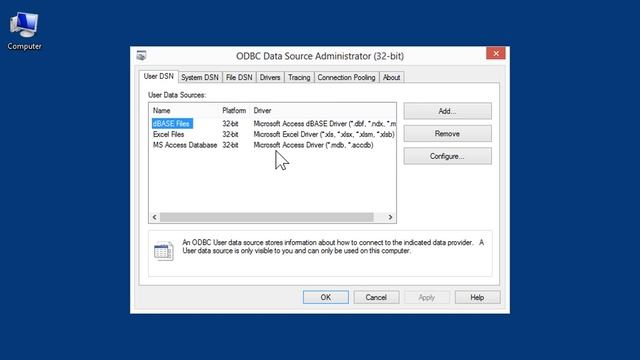Show the About tab

tap(391, 78)
